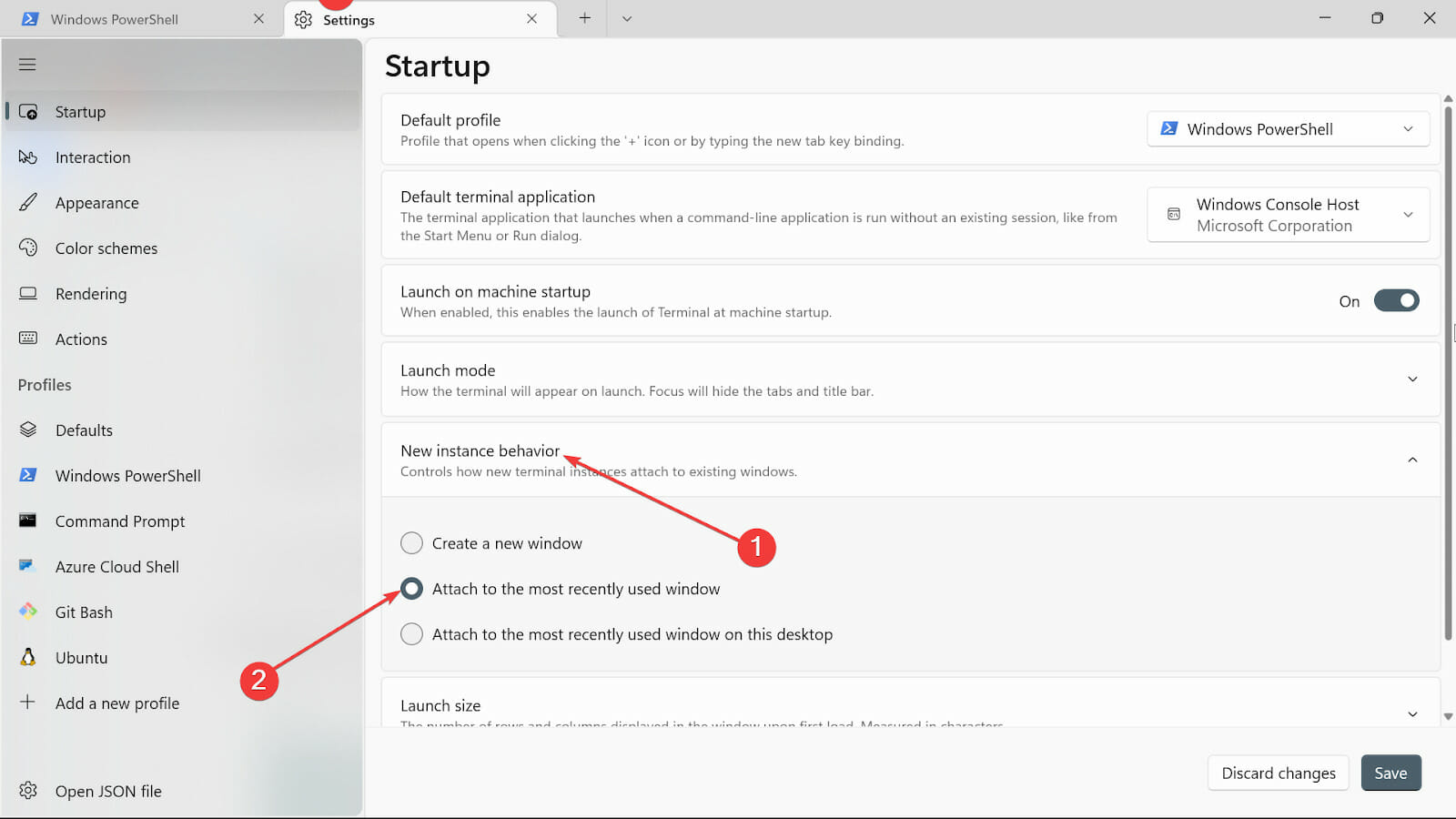Screen dimensions: 1456x819
Task: Open the Interaction settings page
Action: (182, 157)
